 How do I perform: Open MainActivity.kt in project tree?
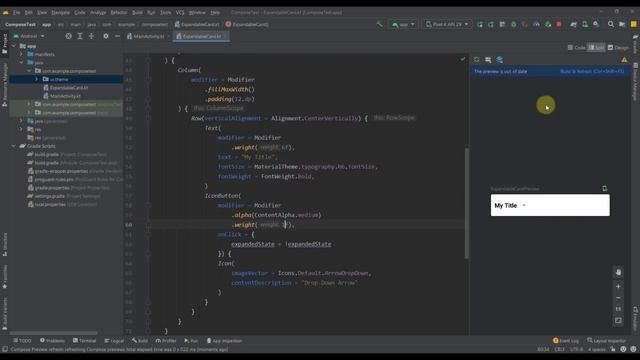pos(62,96)
